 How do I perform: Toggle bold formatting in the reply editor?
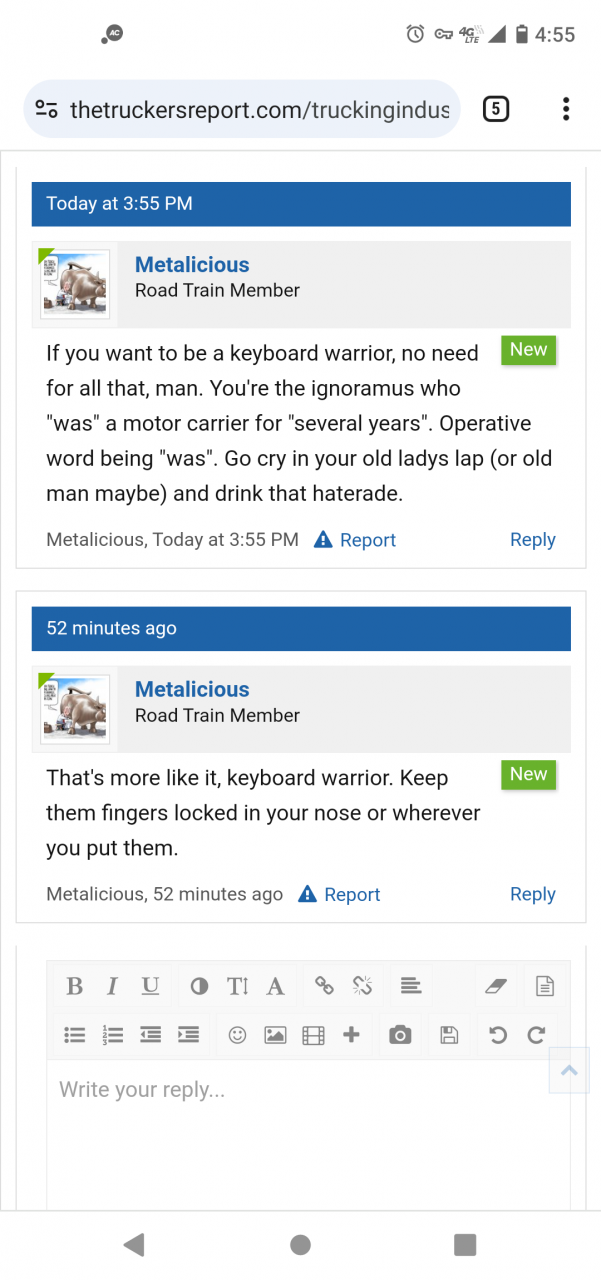(x=74, y=986)
